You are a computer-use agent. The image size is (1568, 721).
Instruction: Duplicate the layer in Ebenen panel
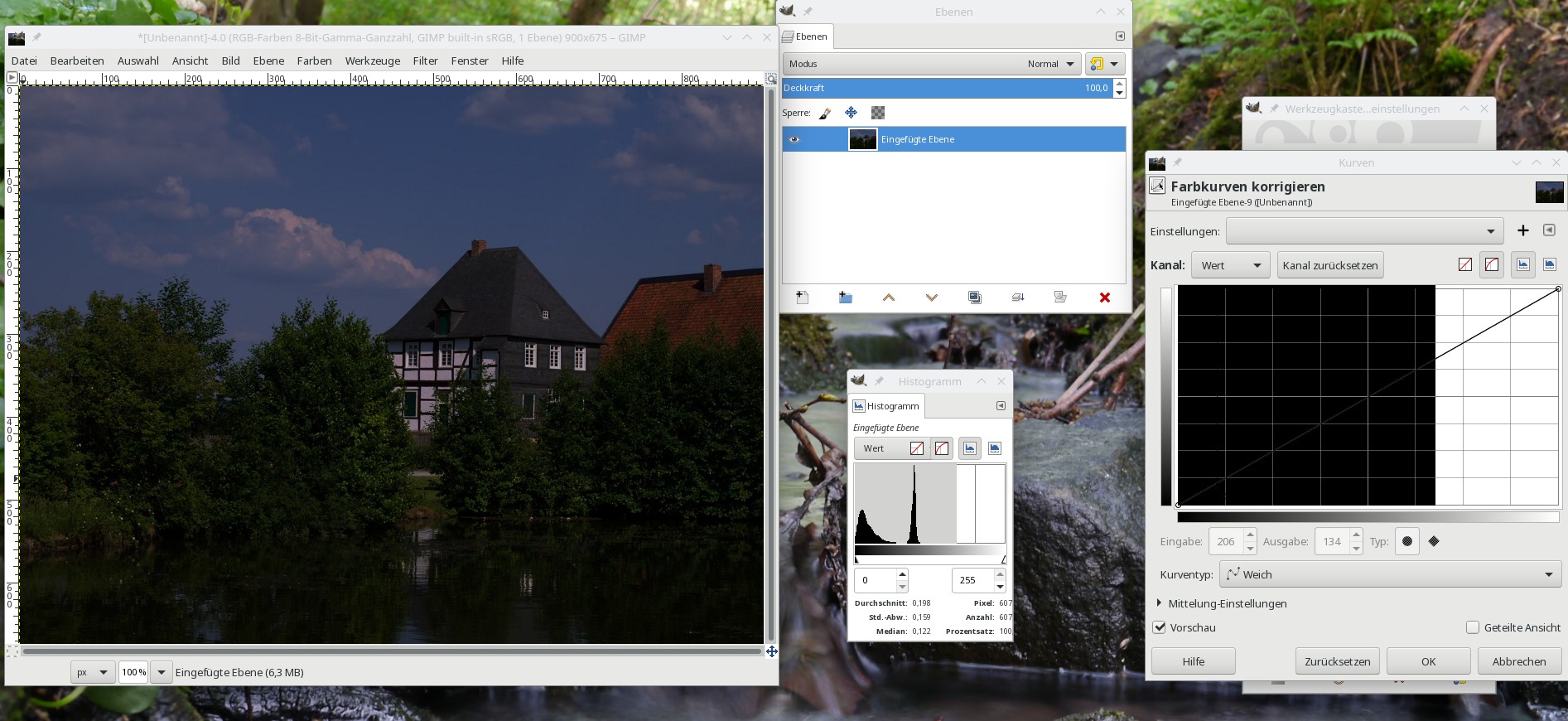pos(975,298)
